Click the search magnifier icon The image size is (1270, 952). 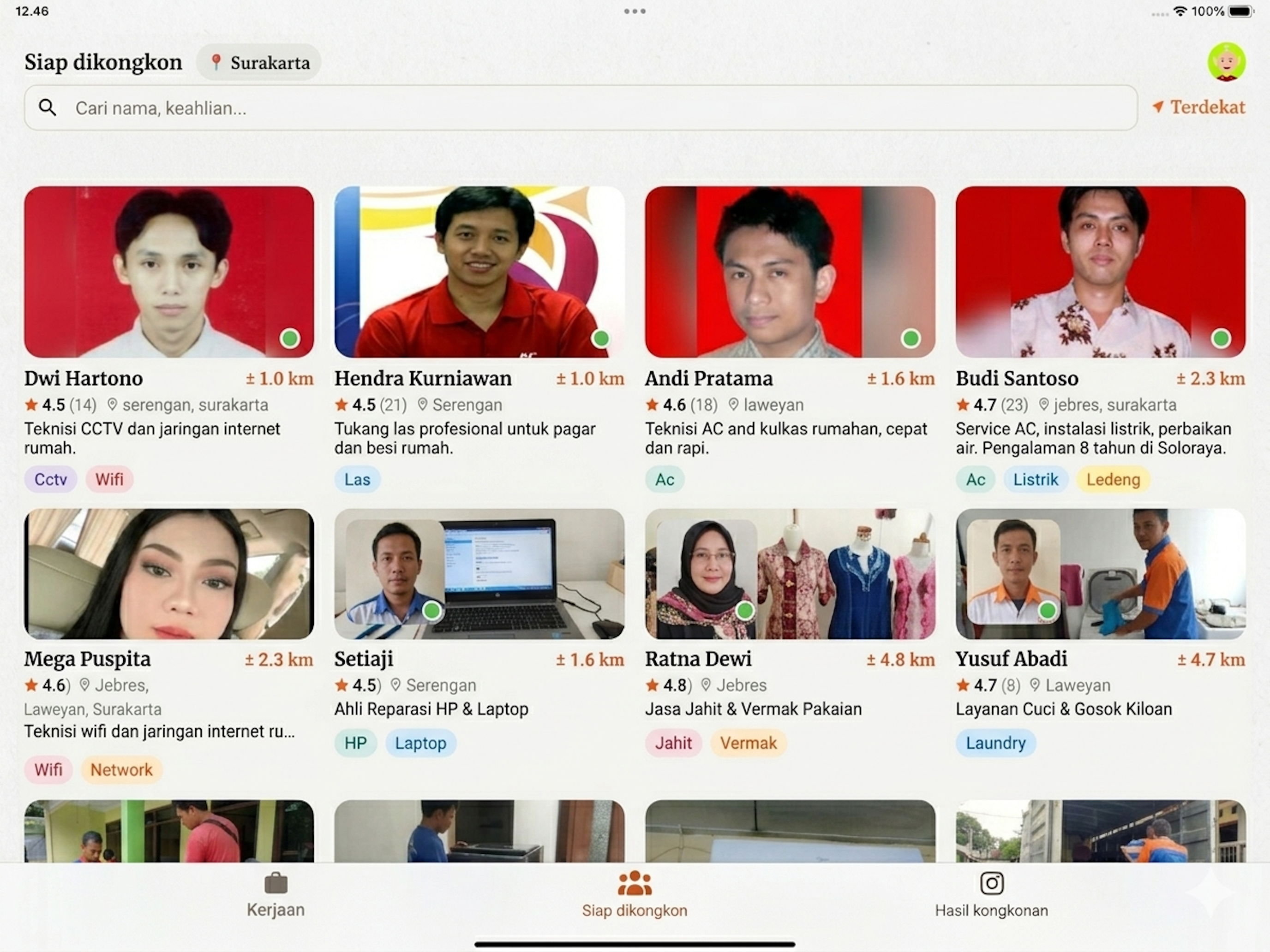click(48, 107)
